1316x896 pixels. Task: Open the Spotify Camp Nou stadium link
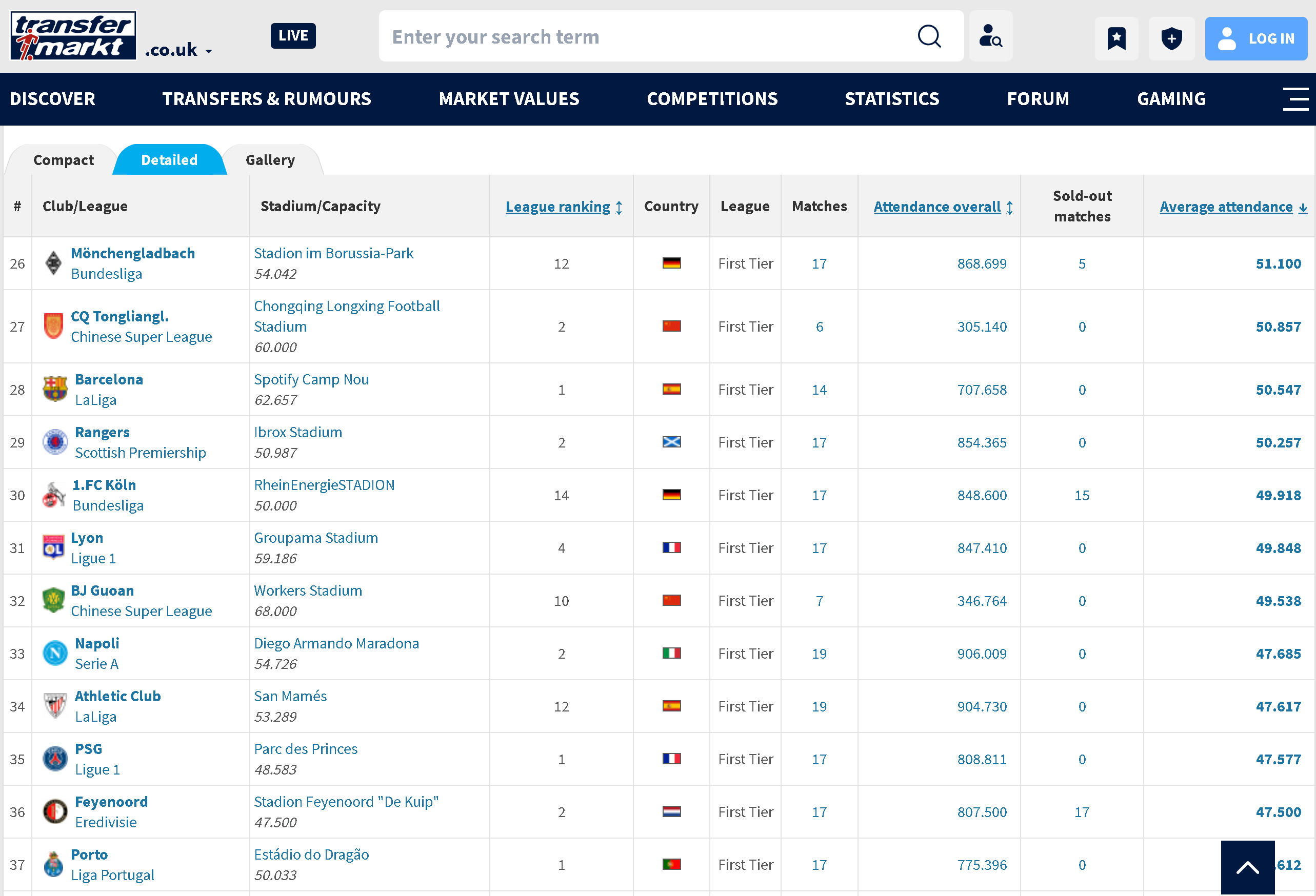(x=311, y=379)
